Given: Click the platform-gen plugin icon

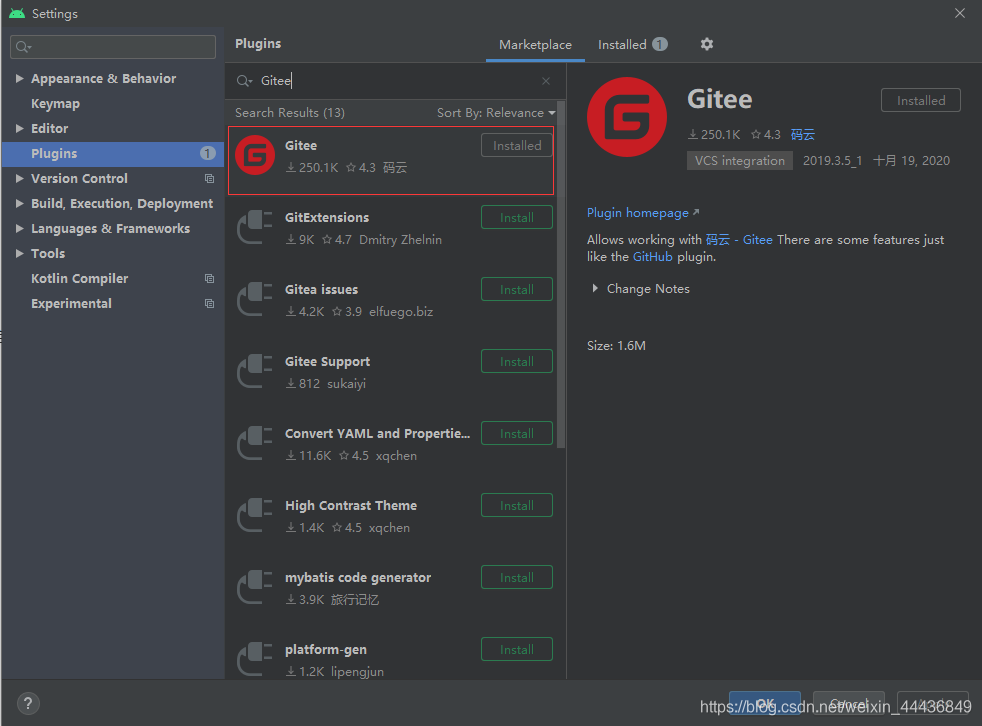Looking at the screenshot, I should (x=255, y=659).
